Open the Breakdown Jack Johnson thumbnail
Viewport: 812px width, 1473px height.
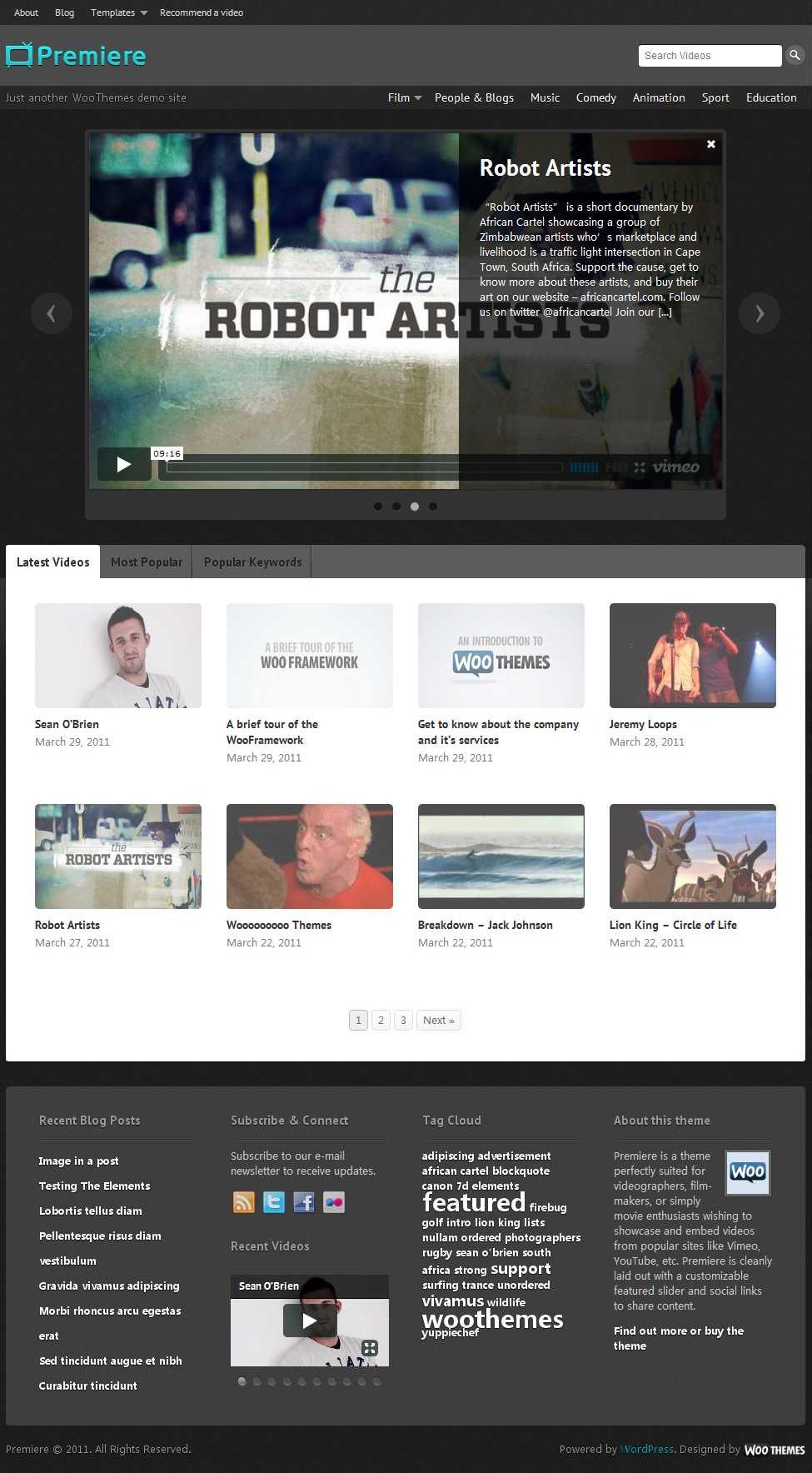501,856
